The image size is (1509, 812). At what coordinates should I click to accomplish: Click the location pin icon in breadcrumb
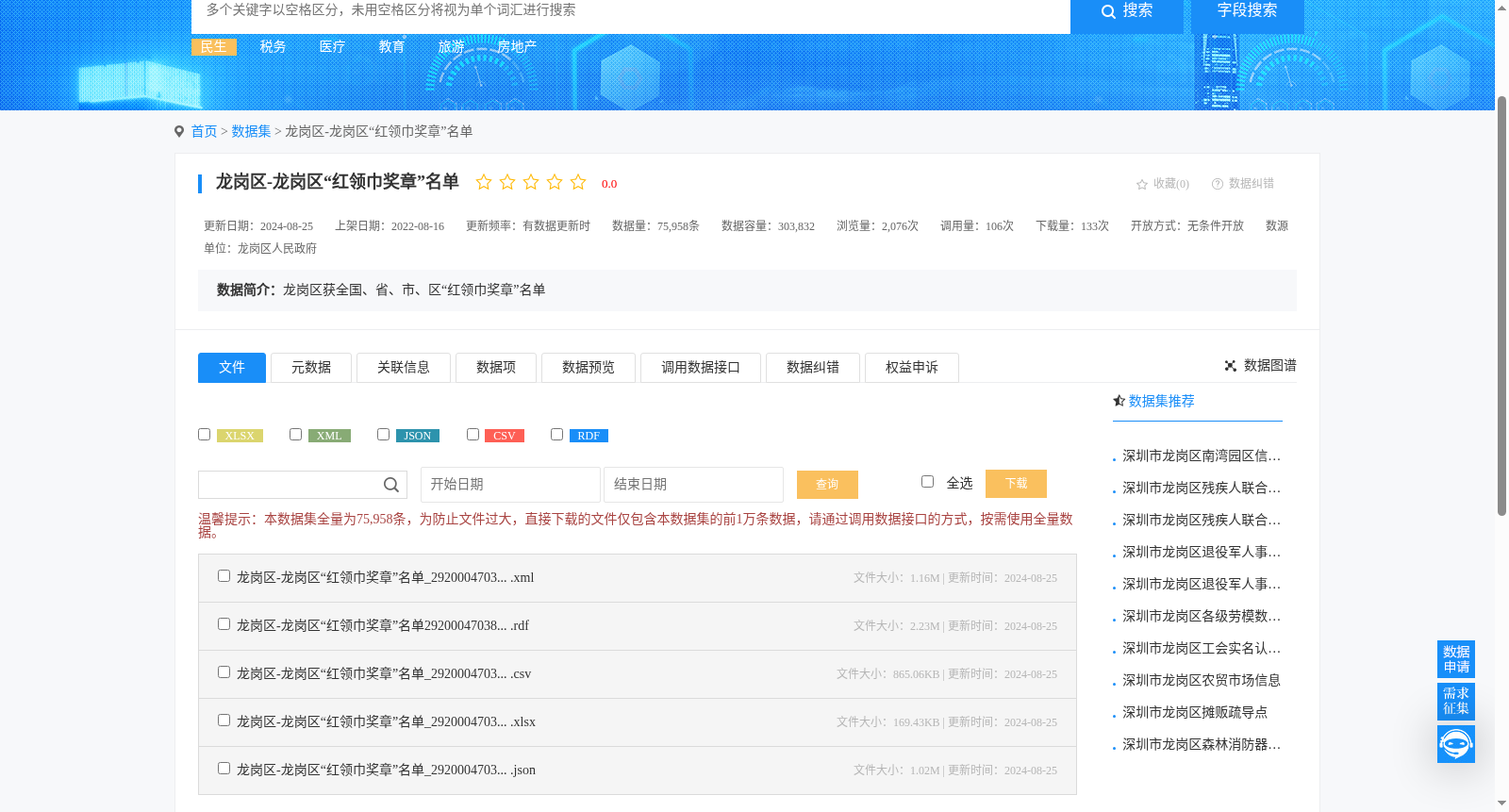[179, 131]
